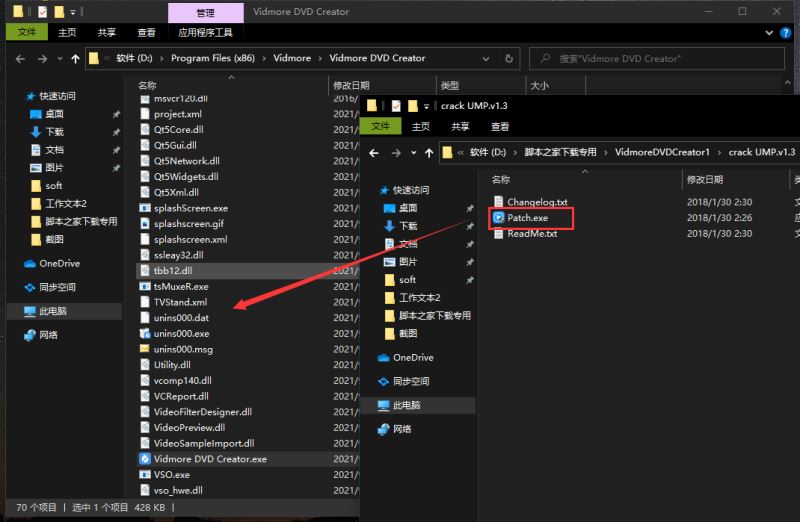
Task: Open soft folder in crack UMP window sidebar
Action: tap(399, 280)
